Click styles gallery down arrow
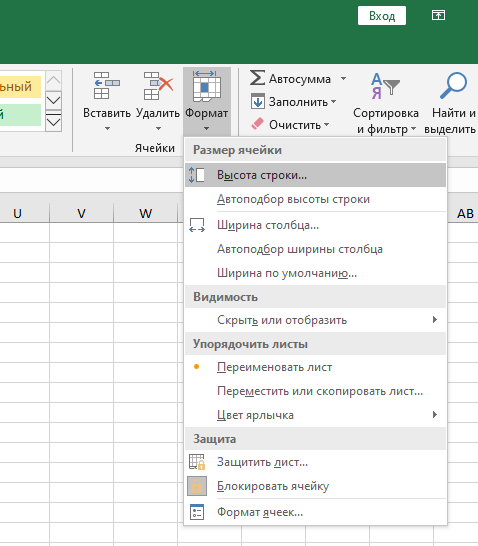This screenshot has width=478, height=546. (54, 100)
